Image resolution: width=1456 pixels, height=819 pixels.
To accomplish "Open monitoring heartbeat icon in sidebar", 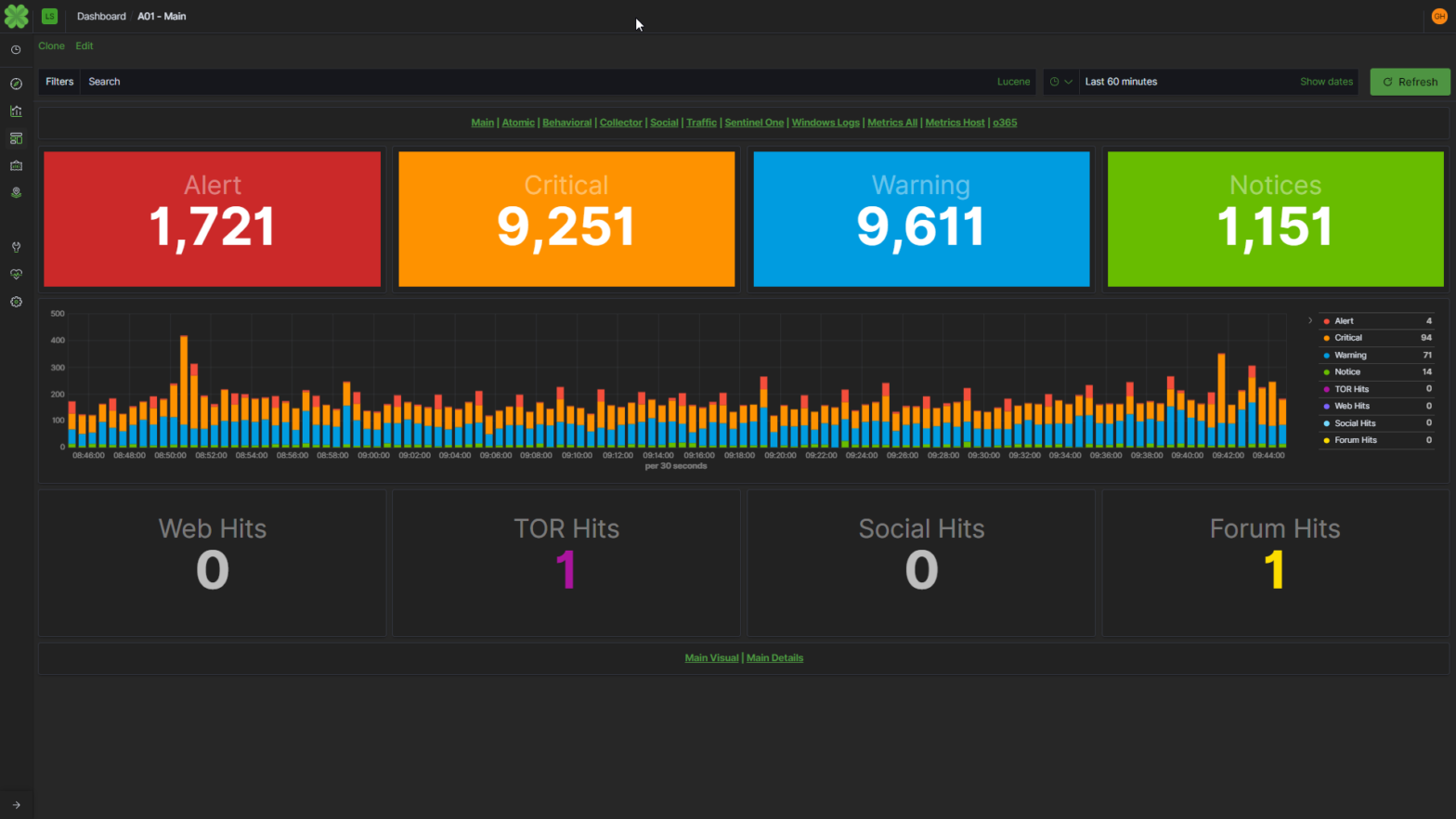I will 16,275.
